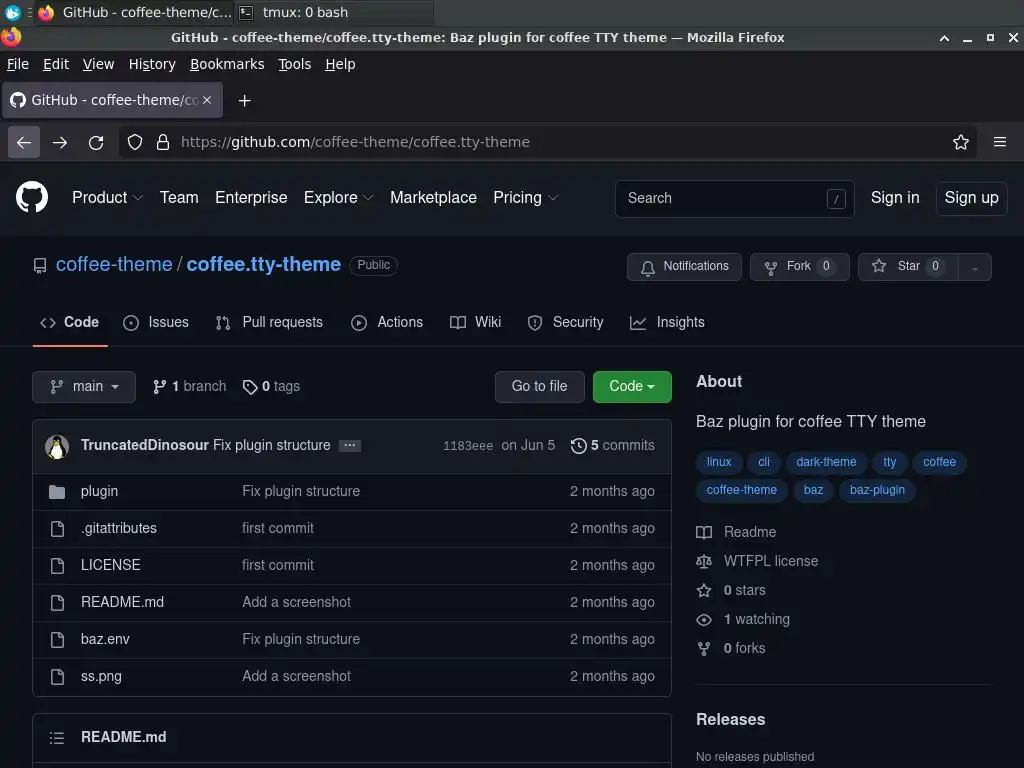
Task: Select the Code tab
Action: click(x=69, y=323)
